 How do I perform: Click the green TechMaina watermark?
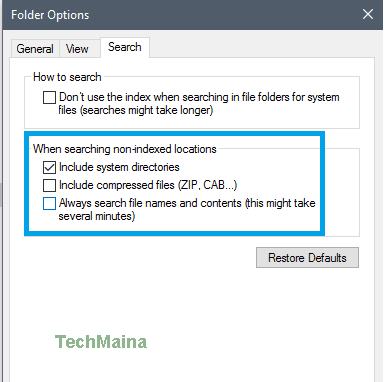click(101, 342)
